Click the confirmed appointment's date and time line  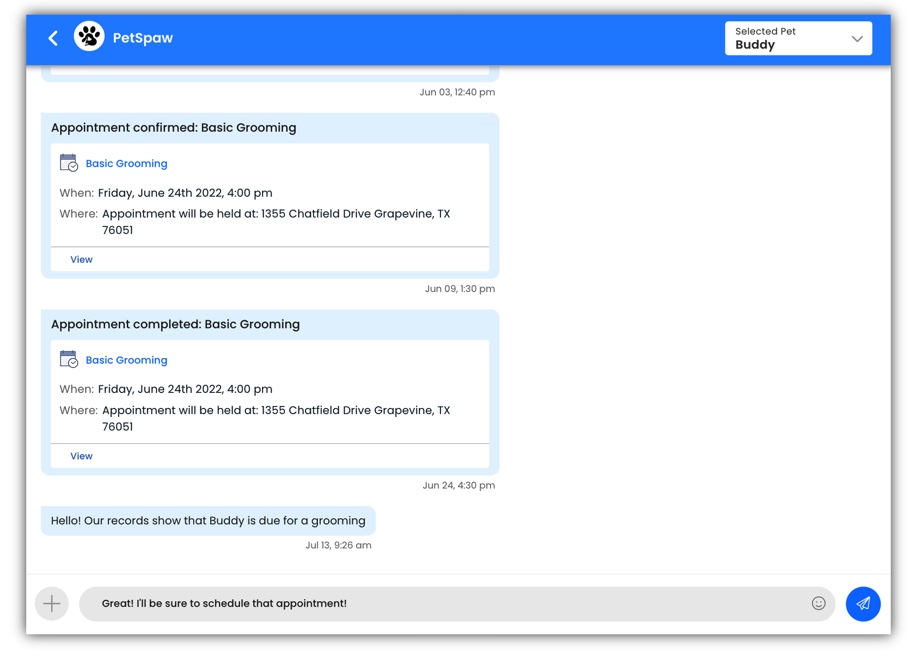(166, 193)
